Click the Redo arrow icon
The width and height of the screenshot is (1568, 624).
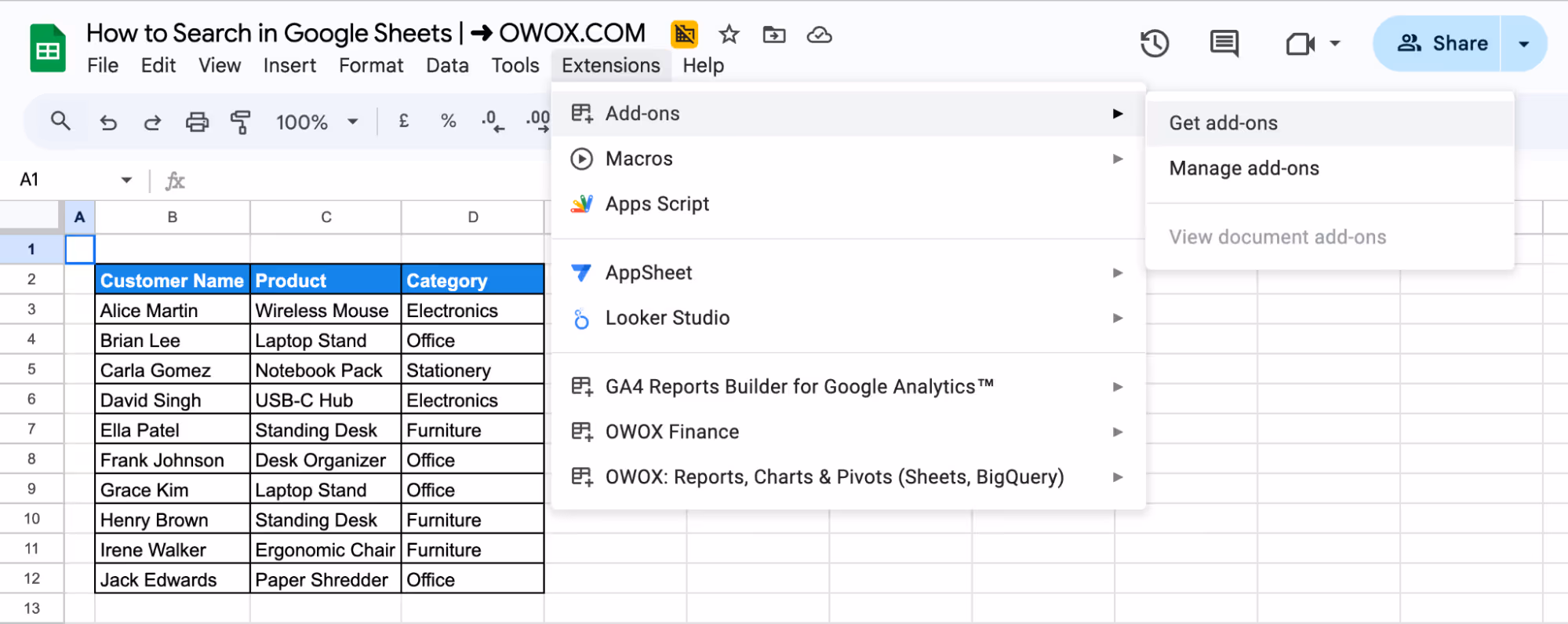[x=152, y=122]
